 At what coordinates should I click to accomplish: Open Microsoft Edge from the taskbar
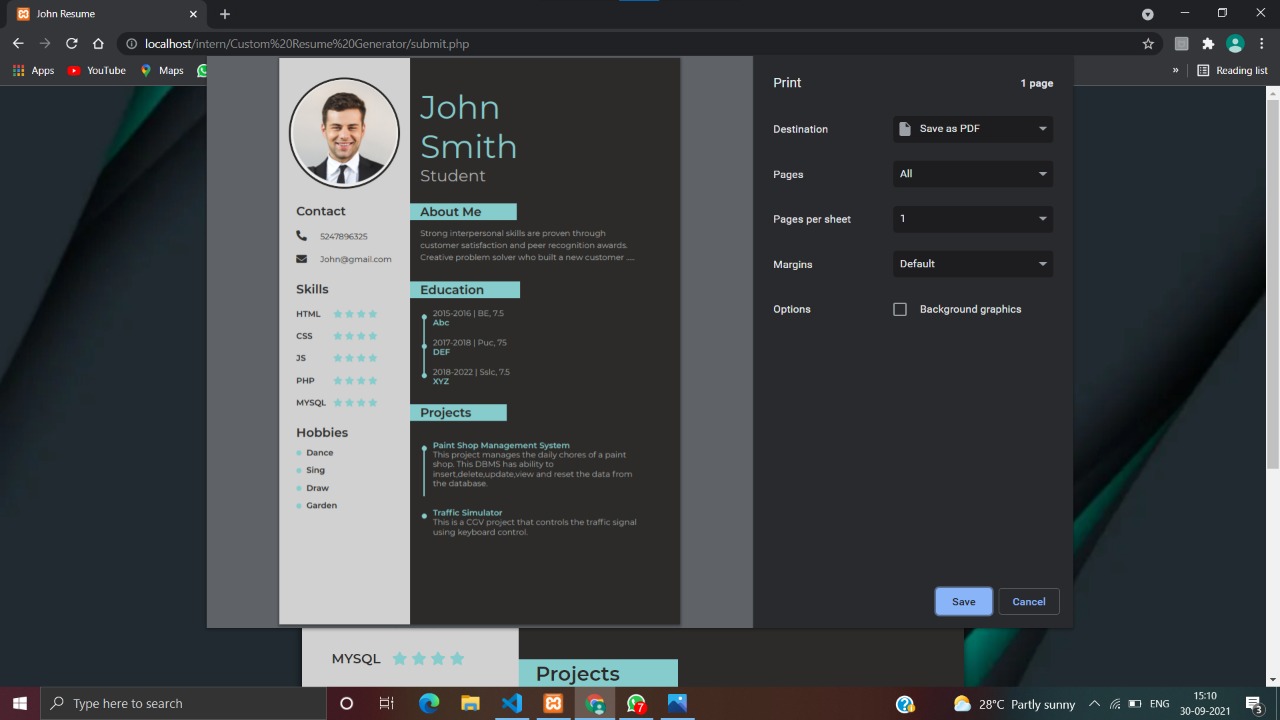[x=429, y=704]
